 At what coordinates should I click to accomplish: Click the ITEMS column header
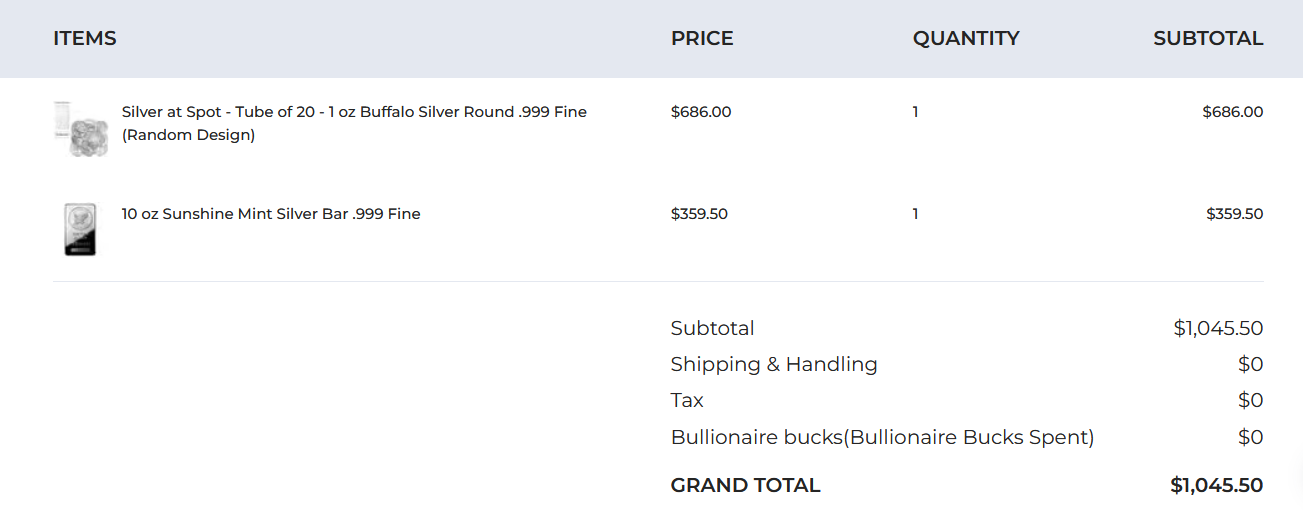85,39
